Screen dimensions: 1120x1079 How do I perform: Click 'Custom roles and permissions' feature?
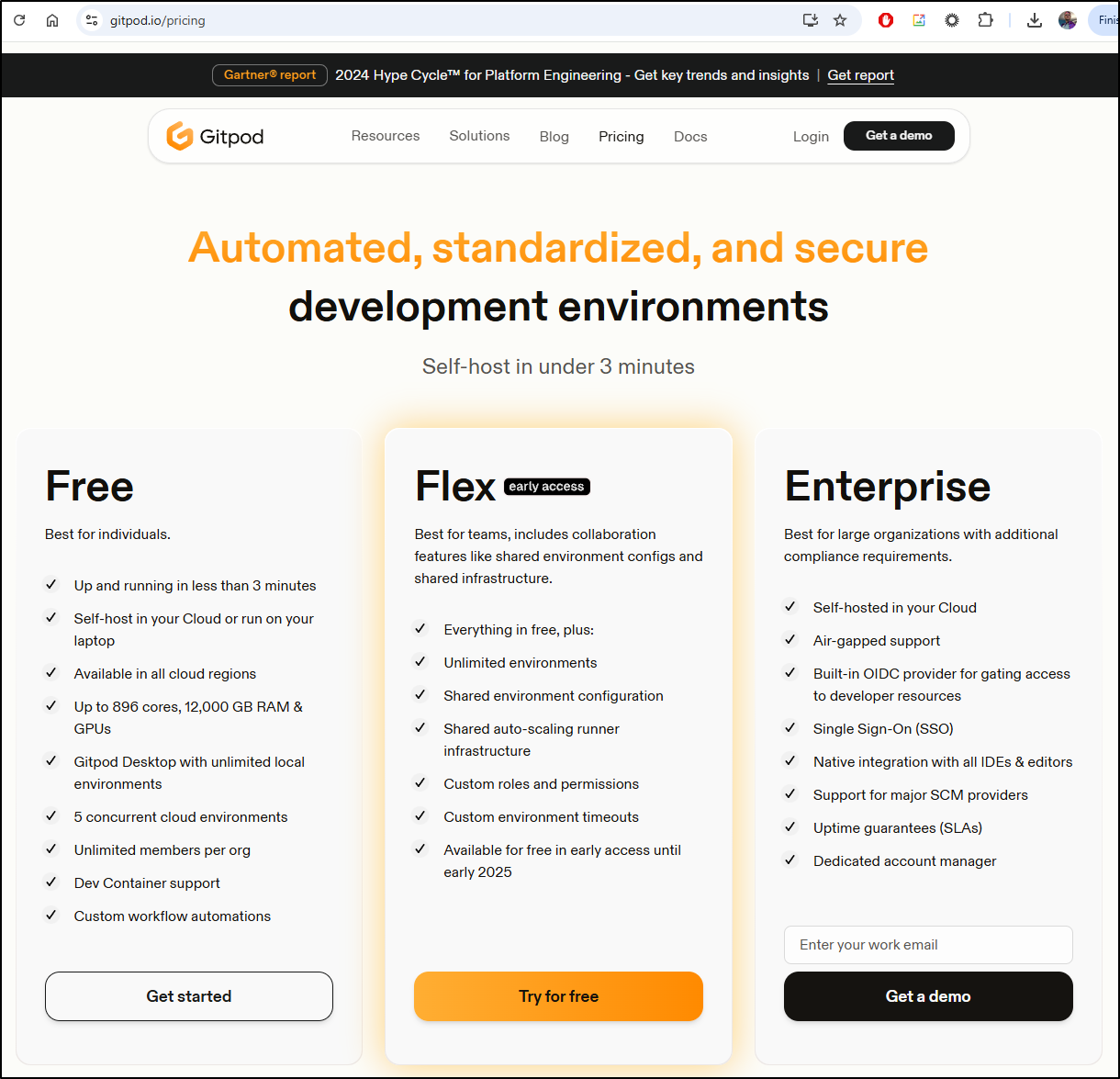542,784
